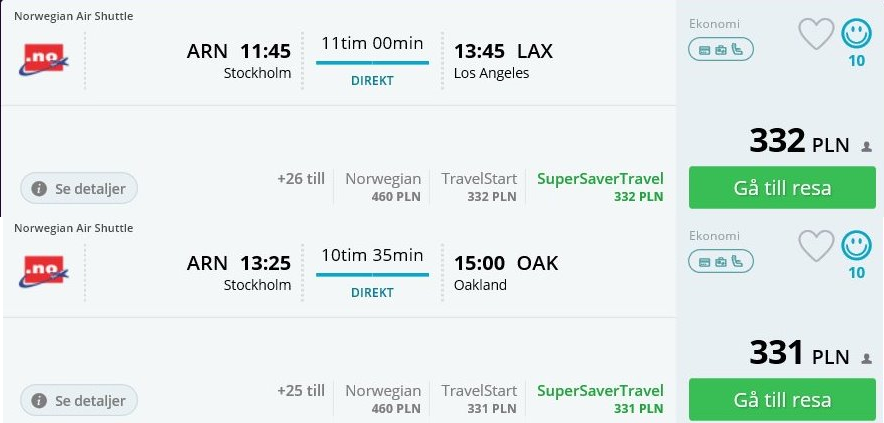Click Gå till resa for 331 PLN flight

[782, 399]
